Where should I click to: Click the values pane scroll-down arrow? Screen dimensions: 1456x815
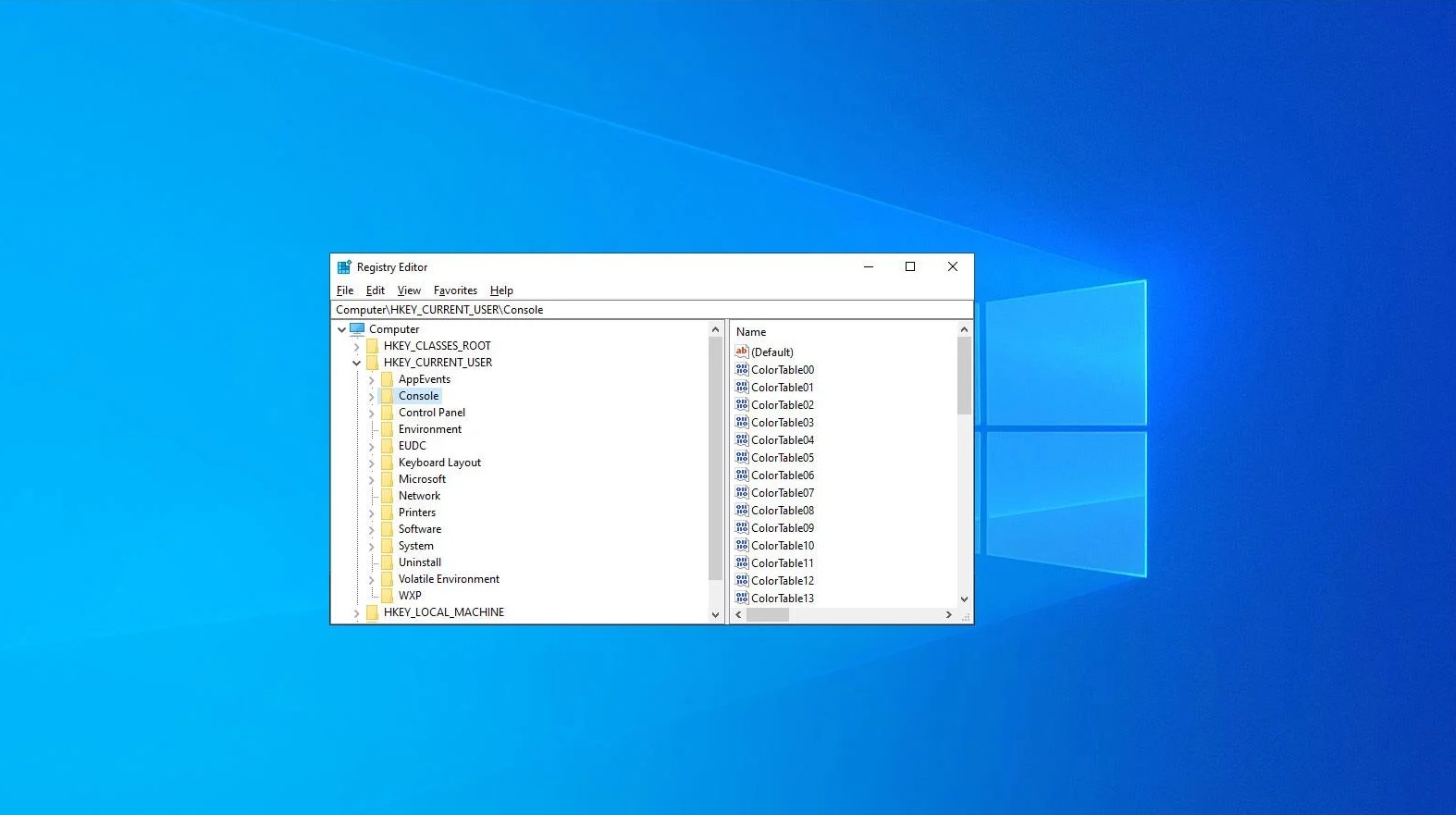964,599
